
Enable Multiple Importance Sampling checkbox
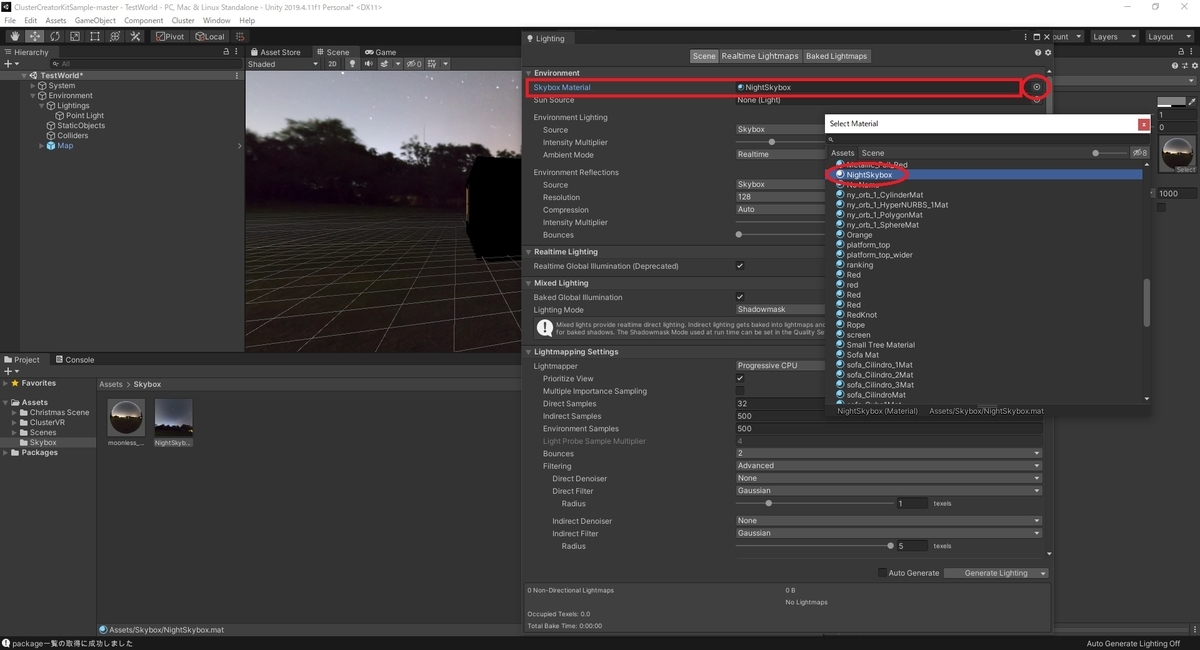click(x=740, y=391)
